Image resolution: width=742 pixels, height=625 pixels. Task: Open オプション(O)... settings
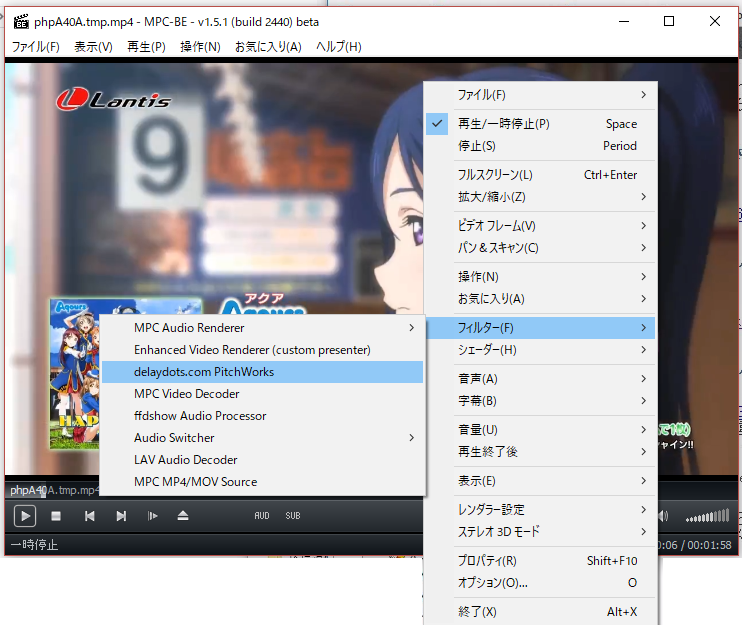click(540, 582)
